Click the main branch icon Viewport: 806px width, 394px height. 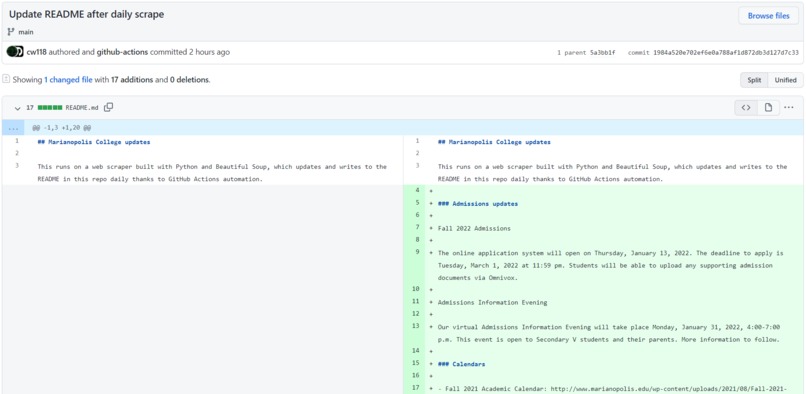(x=11, y=32)
